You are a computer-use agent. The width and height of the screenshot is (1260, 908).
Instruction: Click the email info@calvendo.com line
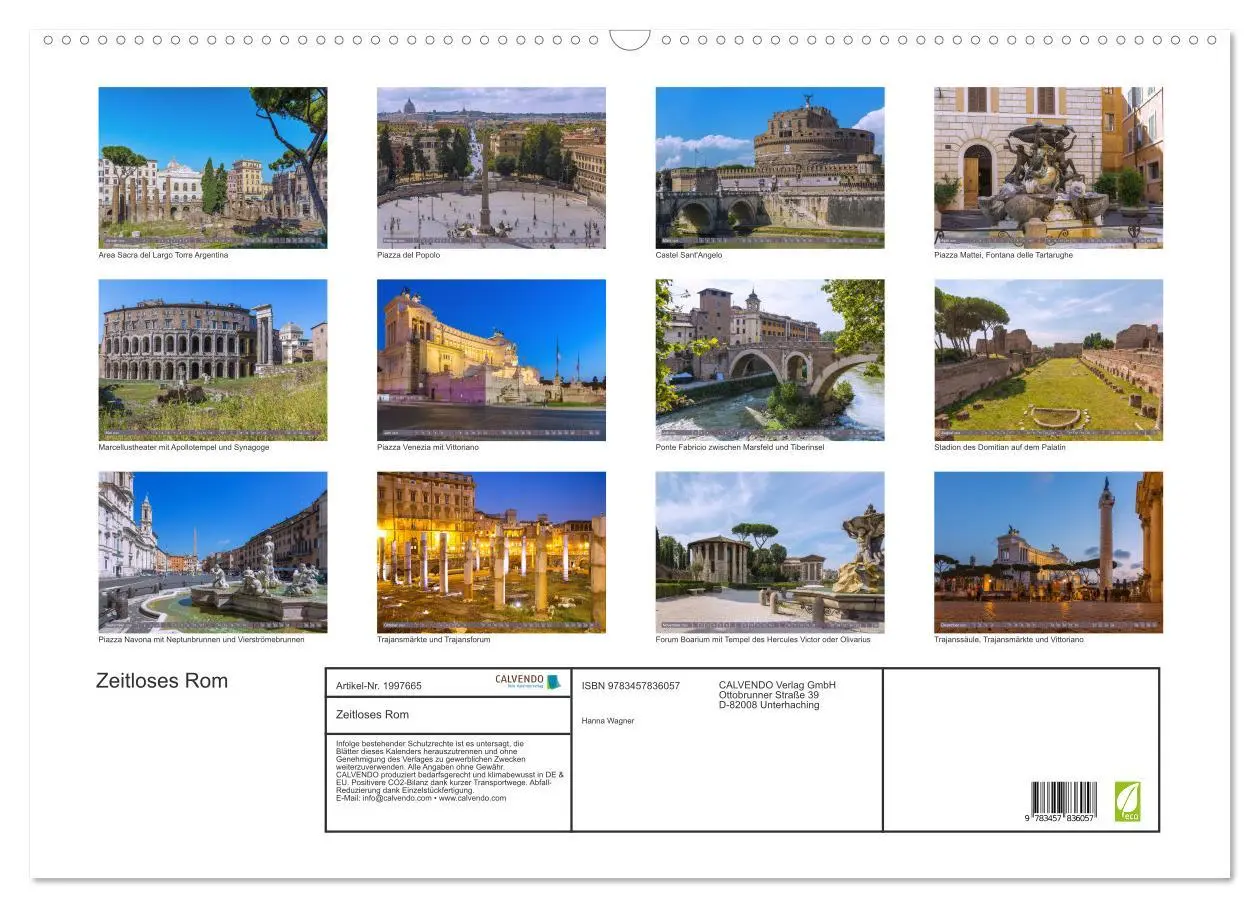(421, 798)
